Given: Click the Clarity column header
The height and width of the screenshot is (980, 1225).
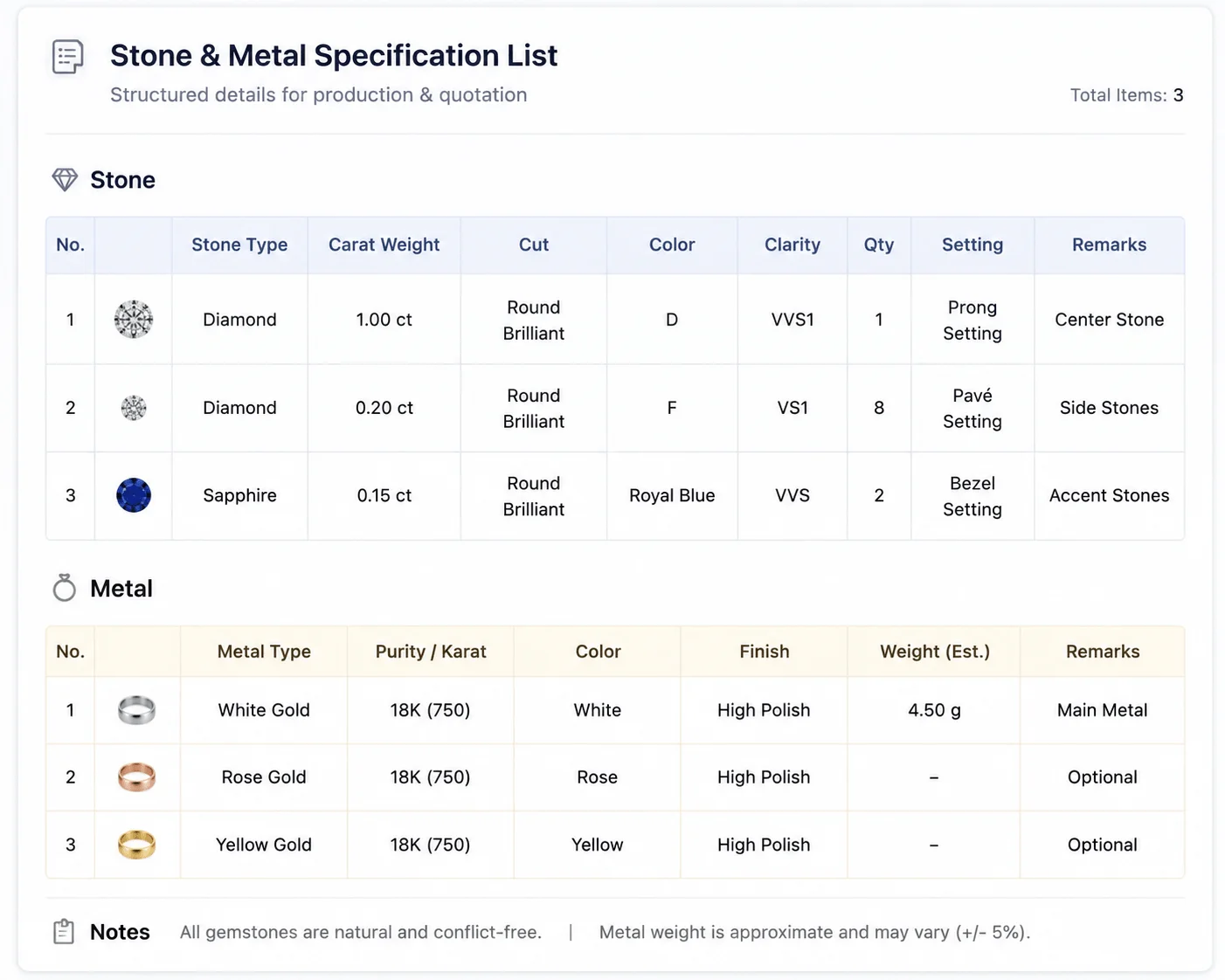Looking at the screenshot, I should pos(792,245).
